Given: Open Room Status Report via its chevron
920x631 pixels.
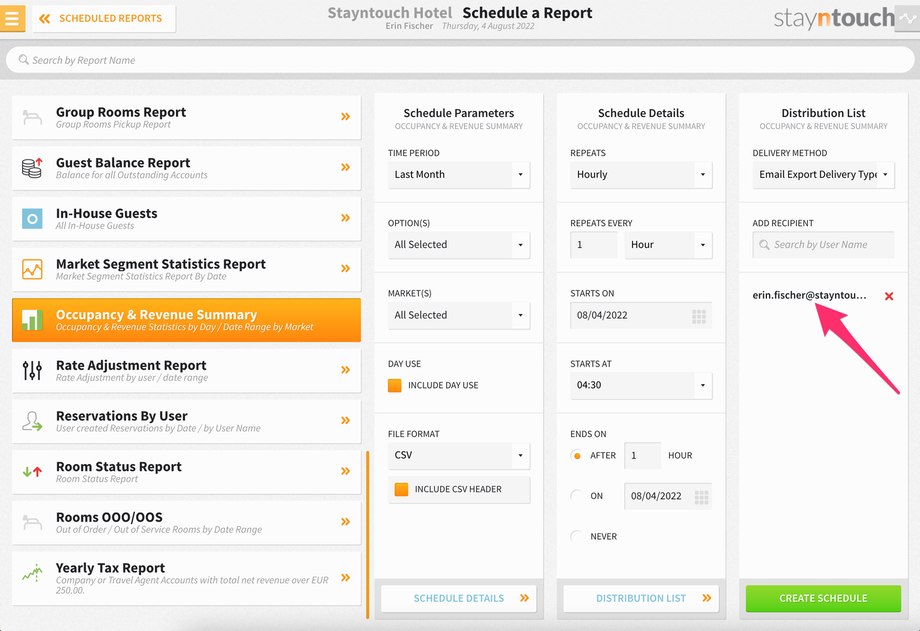Looking at the screenshot, I should click(346, 471).
